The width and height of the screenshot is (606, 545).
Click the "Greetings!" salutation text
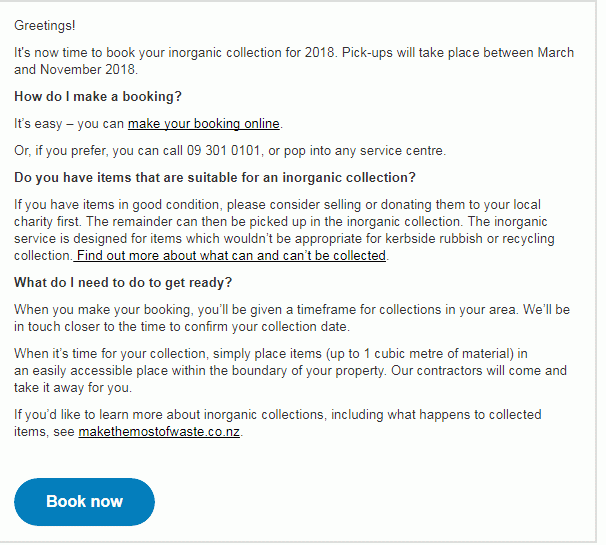point(45,23)
